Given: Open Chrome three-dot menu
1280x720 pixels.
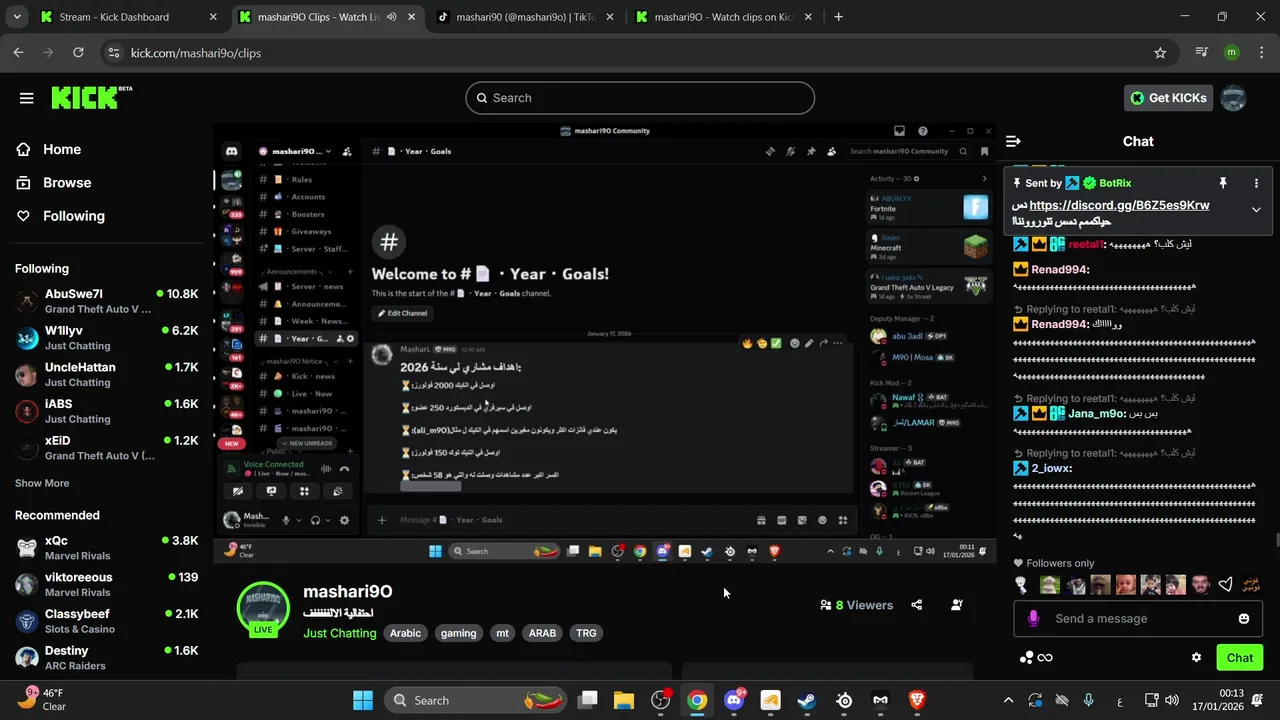Looking at the screenshot, I should pos(1260,53).
